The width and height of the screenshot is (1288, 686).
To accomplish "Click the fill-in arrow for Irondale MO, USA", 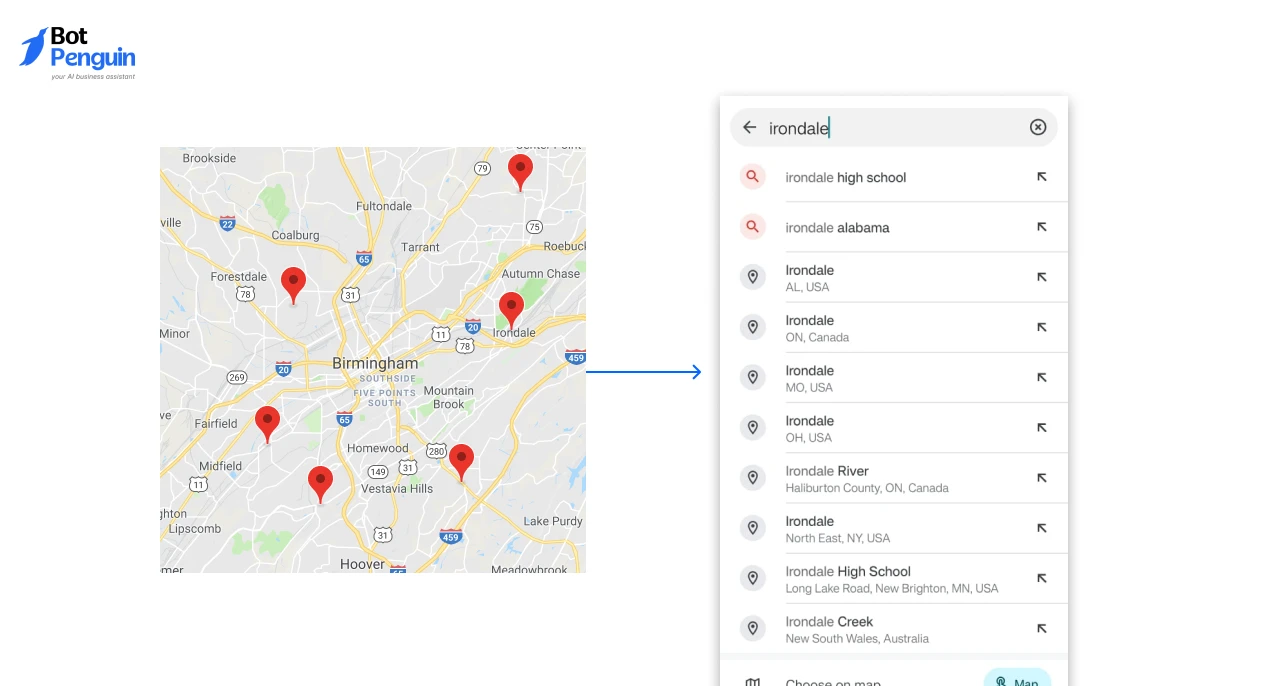I will 1041,377.
